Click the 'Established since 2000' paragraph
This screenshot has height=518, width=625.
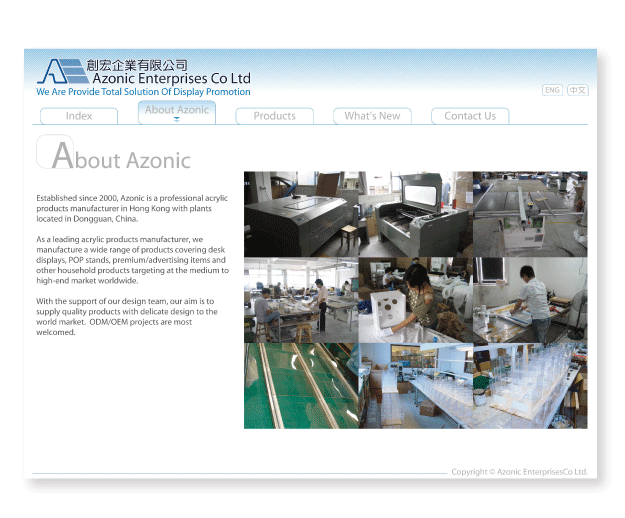[132, 208]
